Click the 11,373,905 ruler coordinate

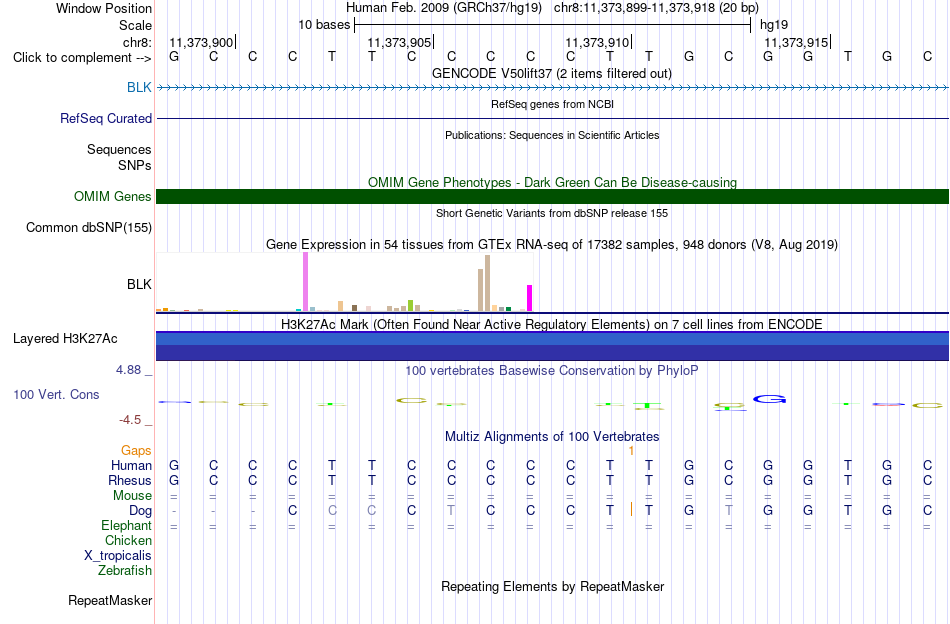pyautogui.click(x=399, y=42)
